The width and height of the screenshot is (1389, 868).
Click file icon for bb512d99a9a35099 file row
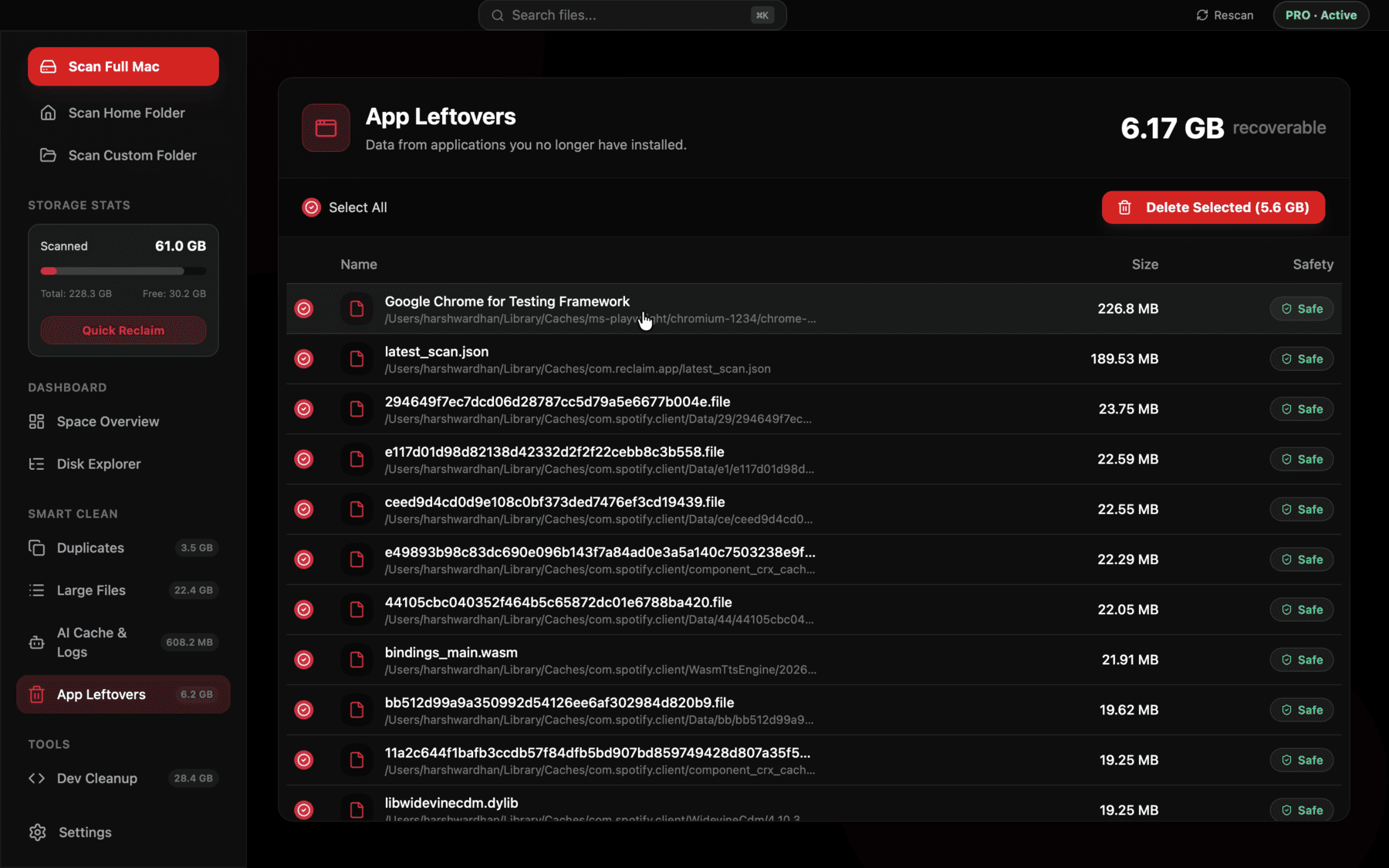pyautogui.click(x=357, y=710)
